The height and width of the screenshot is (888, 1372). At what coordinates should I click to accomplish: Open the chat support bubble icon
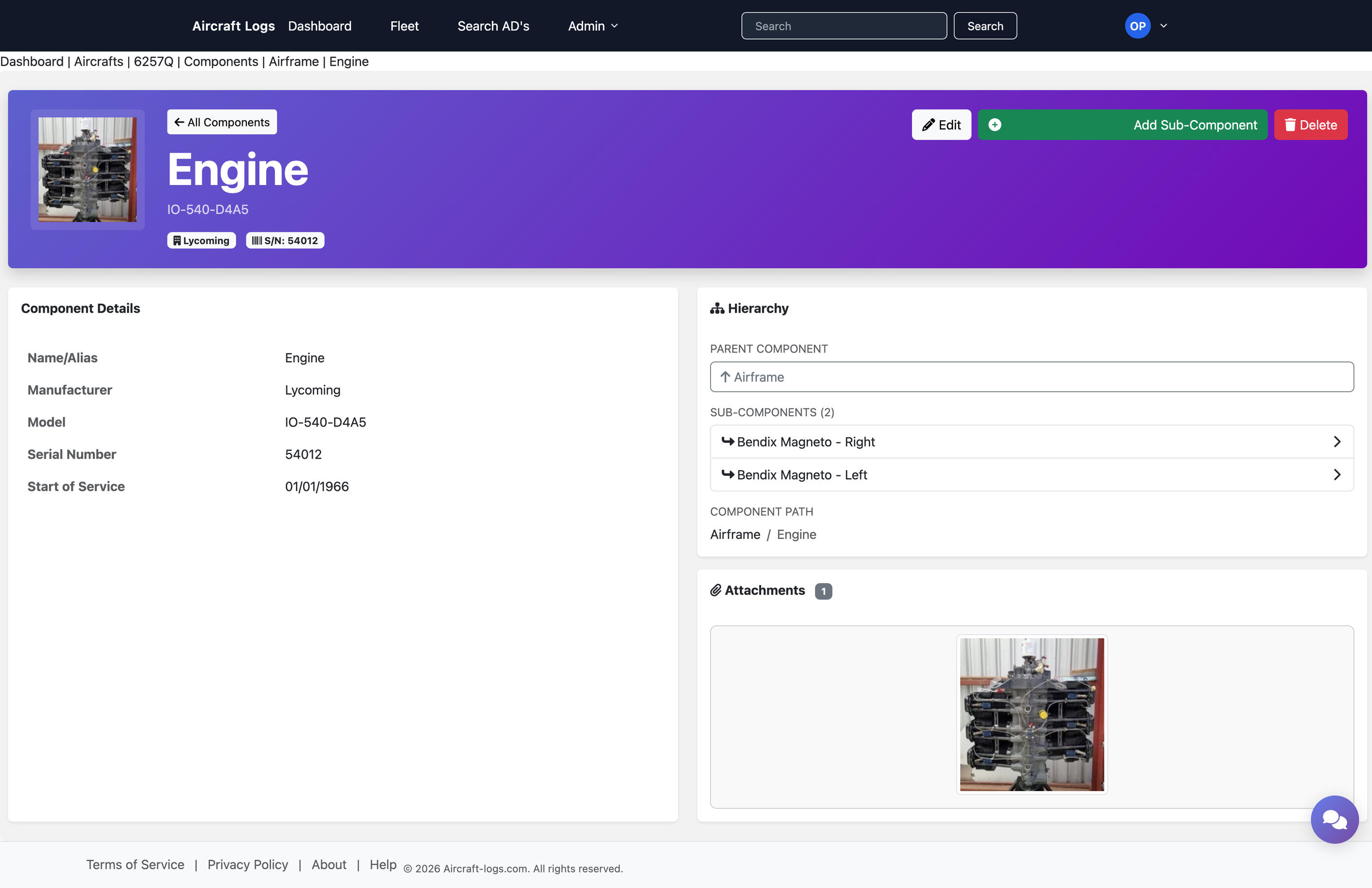pos(1334,819)
